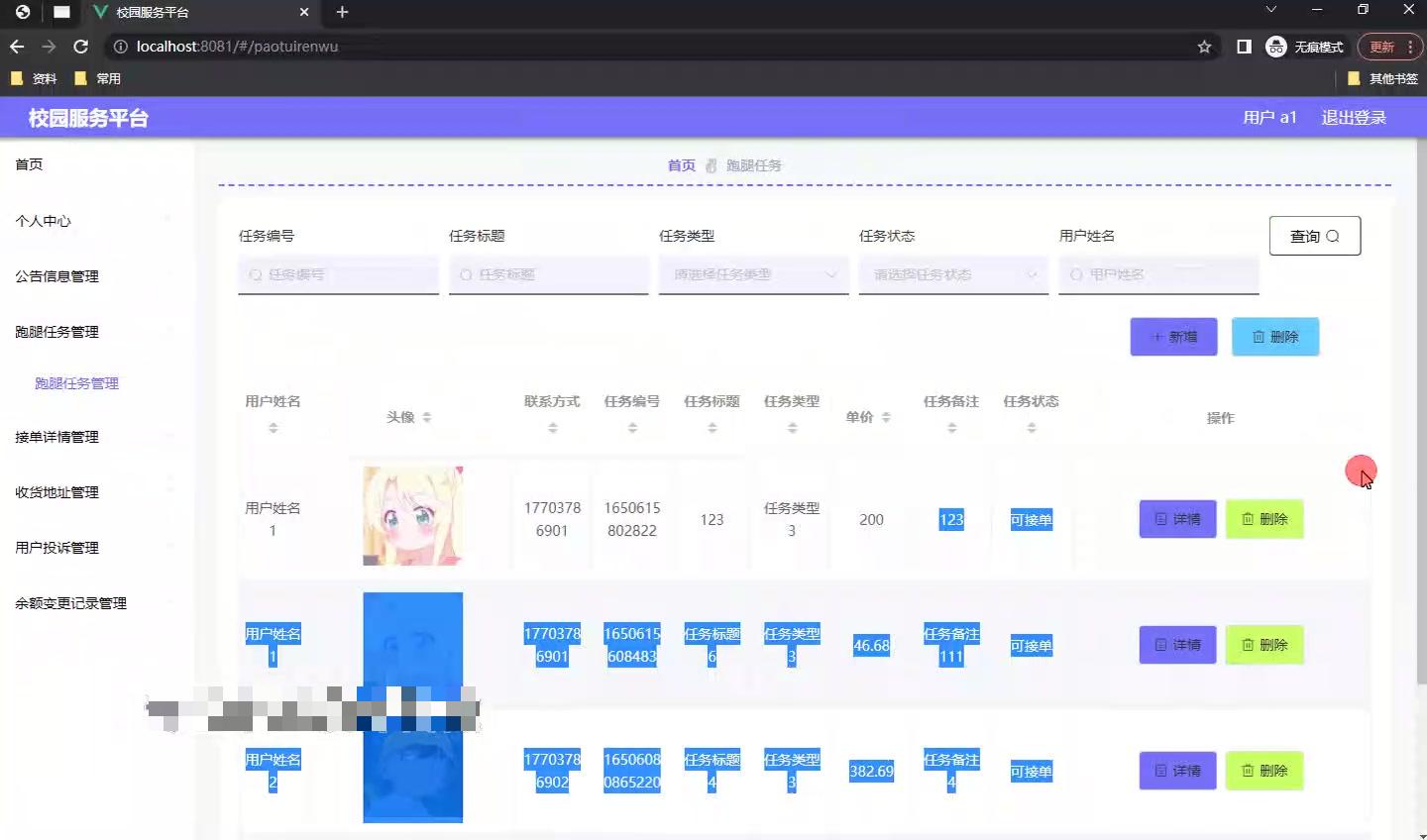Click the plus icon on the 新增 button

pos(1157,337)
